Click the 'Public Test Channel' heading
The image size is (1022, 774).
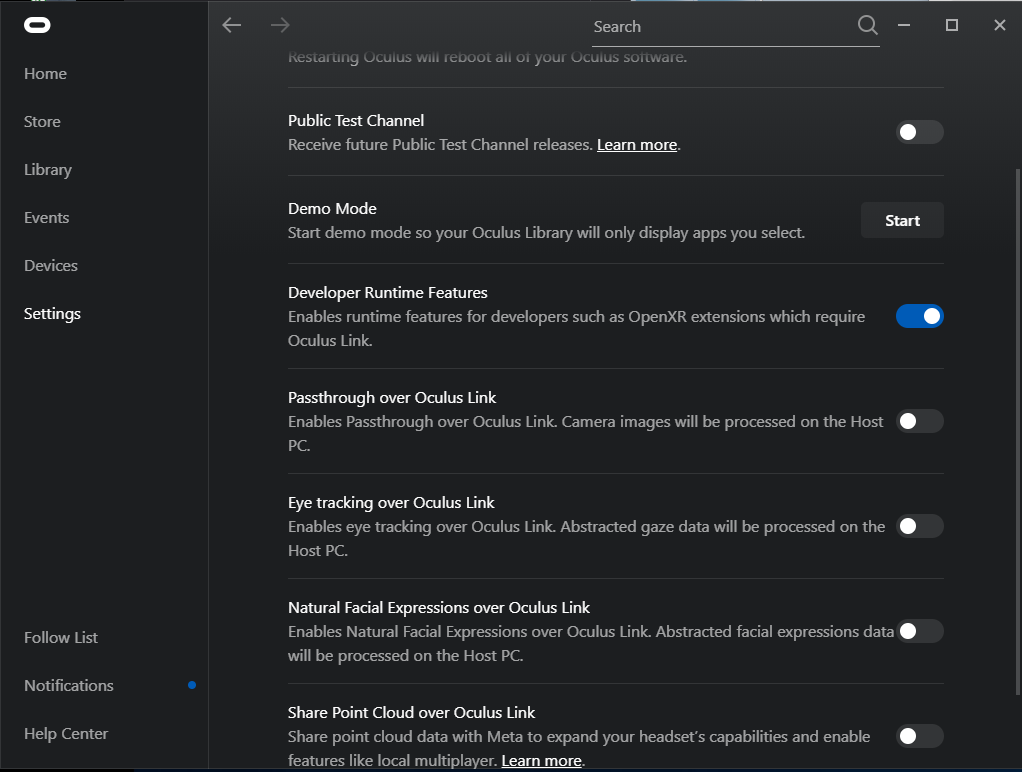coord(356,121)
